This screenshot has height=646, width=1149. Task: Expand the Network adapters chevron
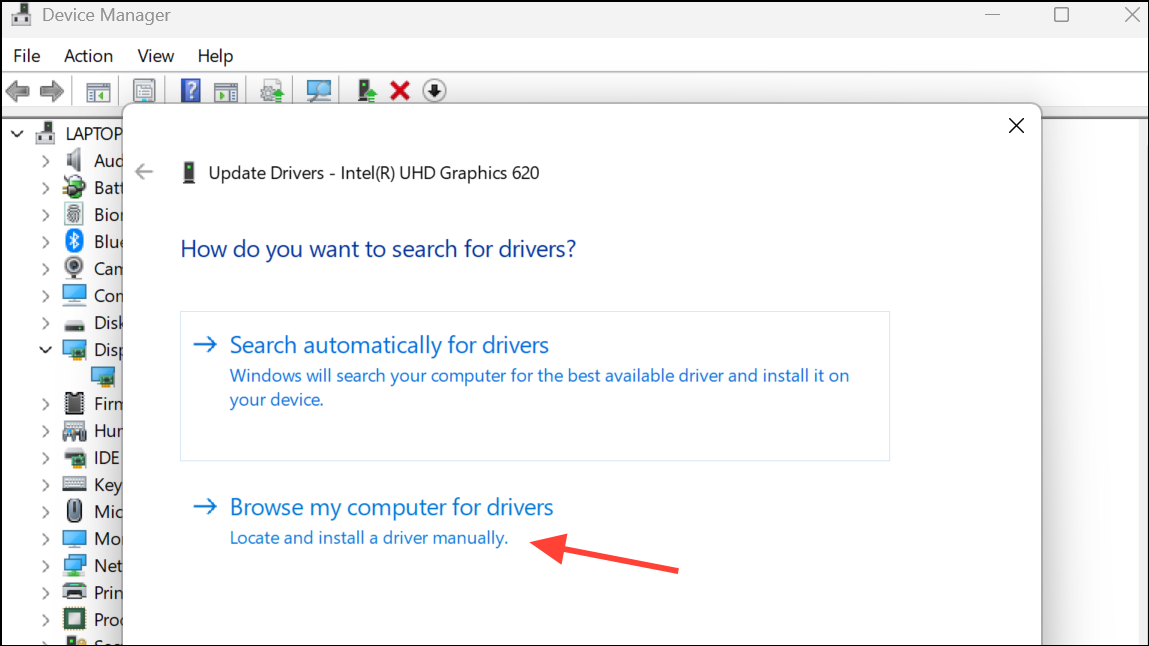[45, 565]
